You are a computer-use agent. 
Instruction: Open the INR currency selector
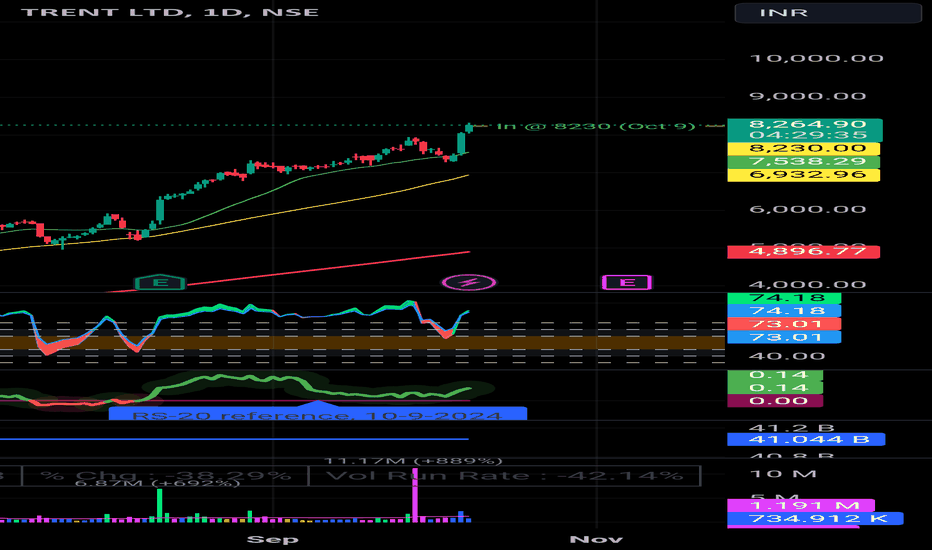click(x=828, y=12)
